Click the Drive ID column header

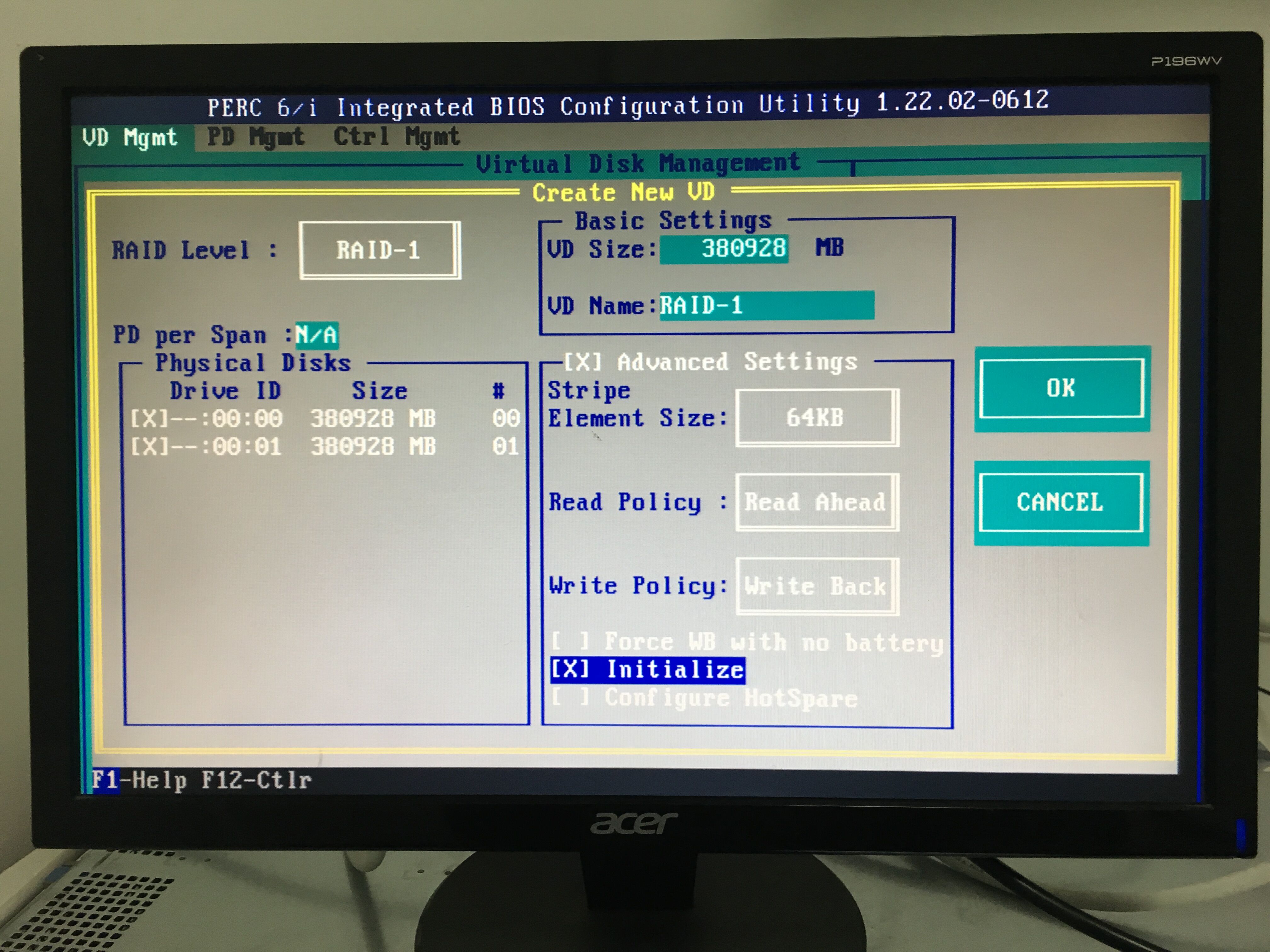pyautogui.click(x=225, y=391)
